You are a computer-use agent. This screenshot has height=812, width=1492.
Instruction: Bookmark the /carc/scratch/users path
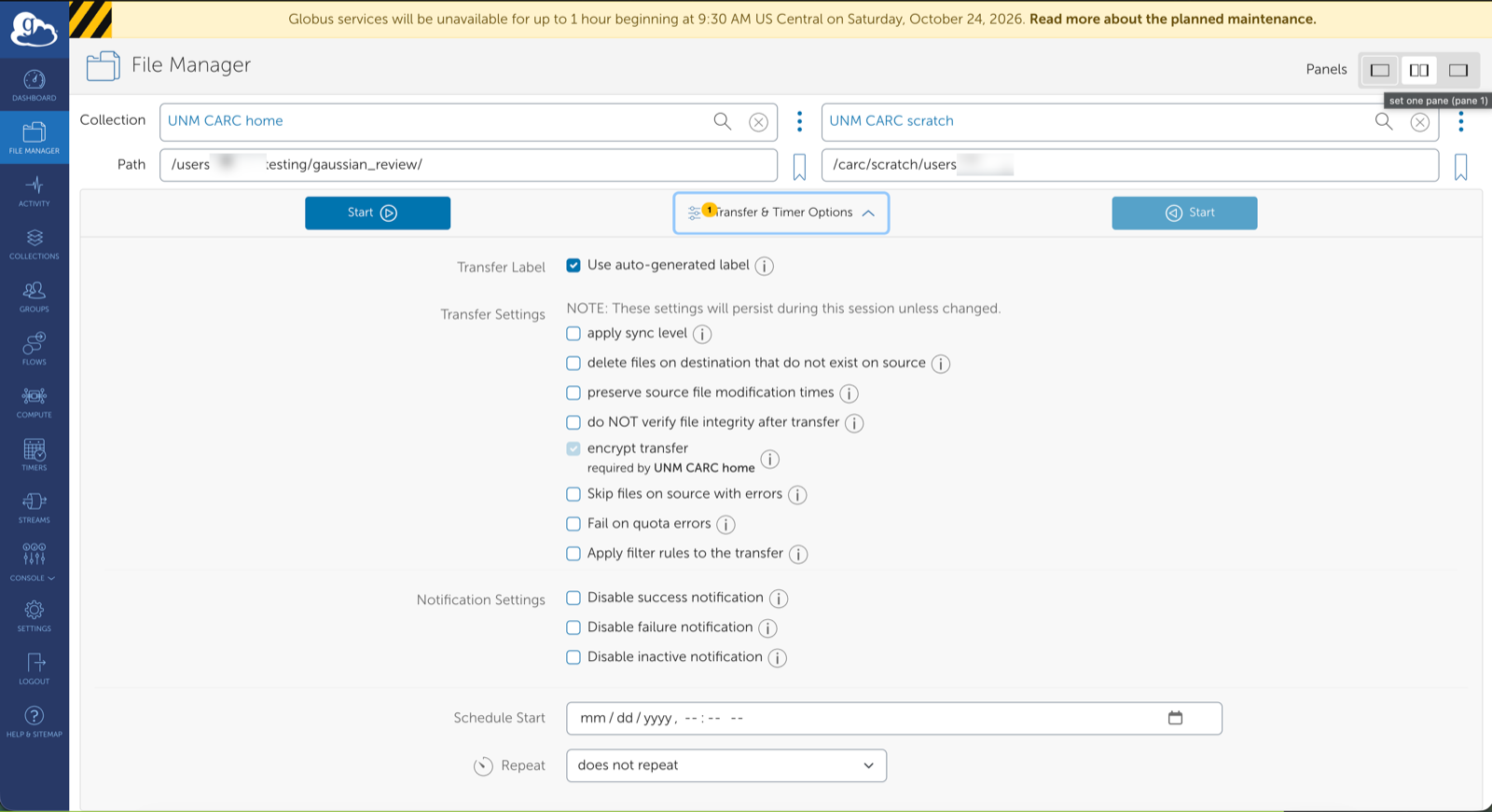point(1461,167)
